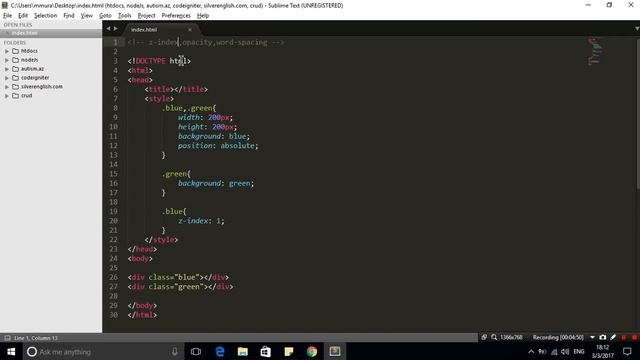Click the recorder magnifier zoom icon
The width and height of the screenshot is (640, 360).
tap(494, 338)
